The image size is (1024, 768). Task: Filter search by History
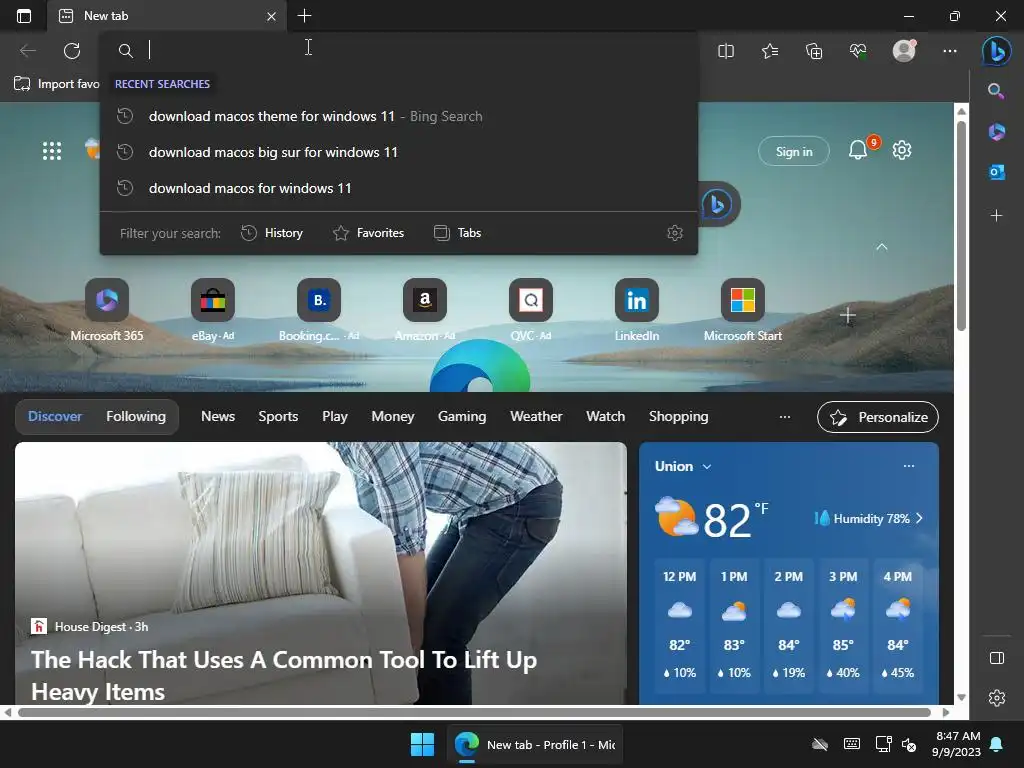[272, 233]
